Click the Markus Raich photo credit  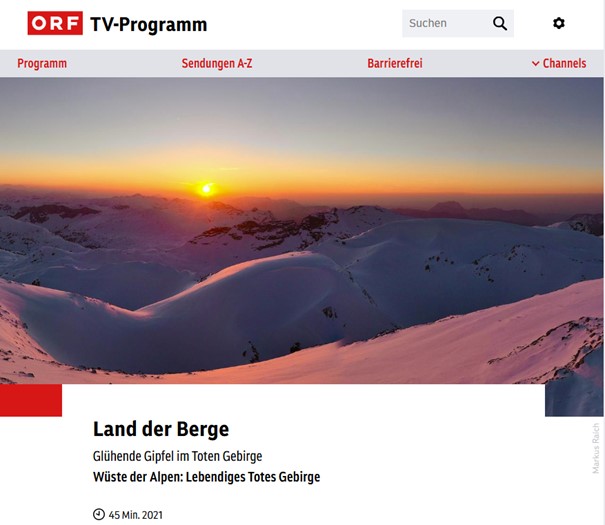(x=596, y=448)
